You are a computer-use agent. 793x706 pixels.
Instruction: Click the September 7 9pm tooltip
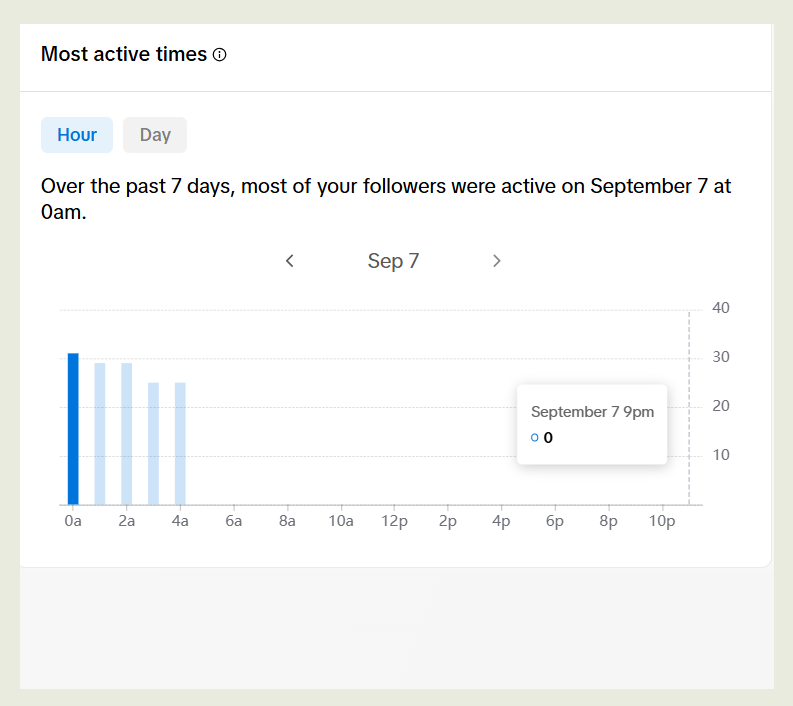592,423
